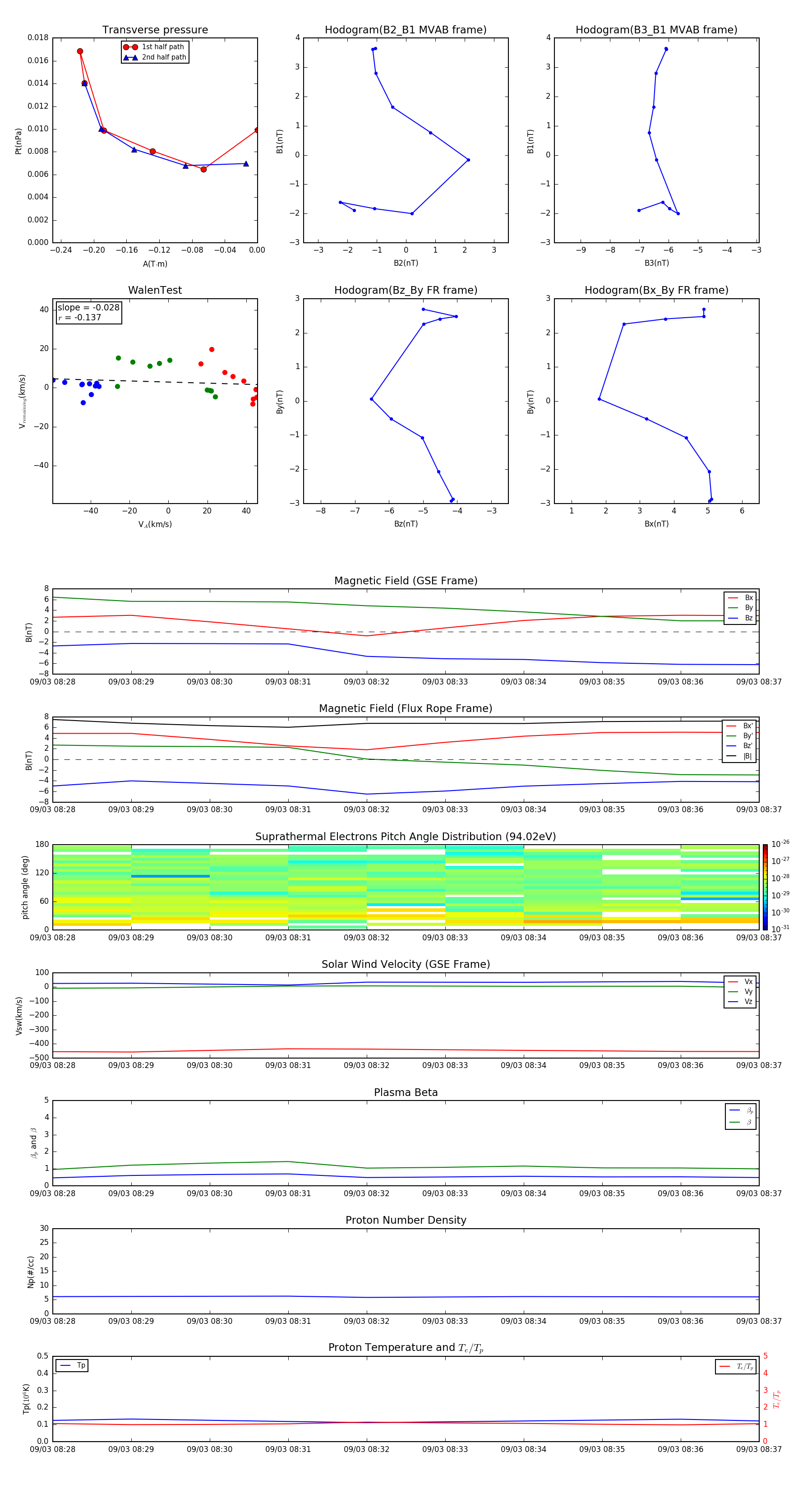812x1489 pixels.
Task: Click the 'B2(nT)' x-axis label
Action: (406, 263)
